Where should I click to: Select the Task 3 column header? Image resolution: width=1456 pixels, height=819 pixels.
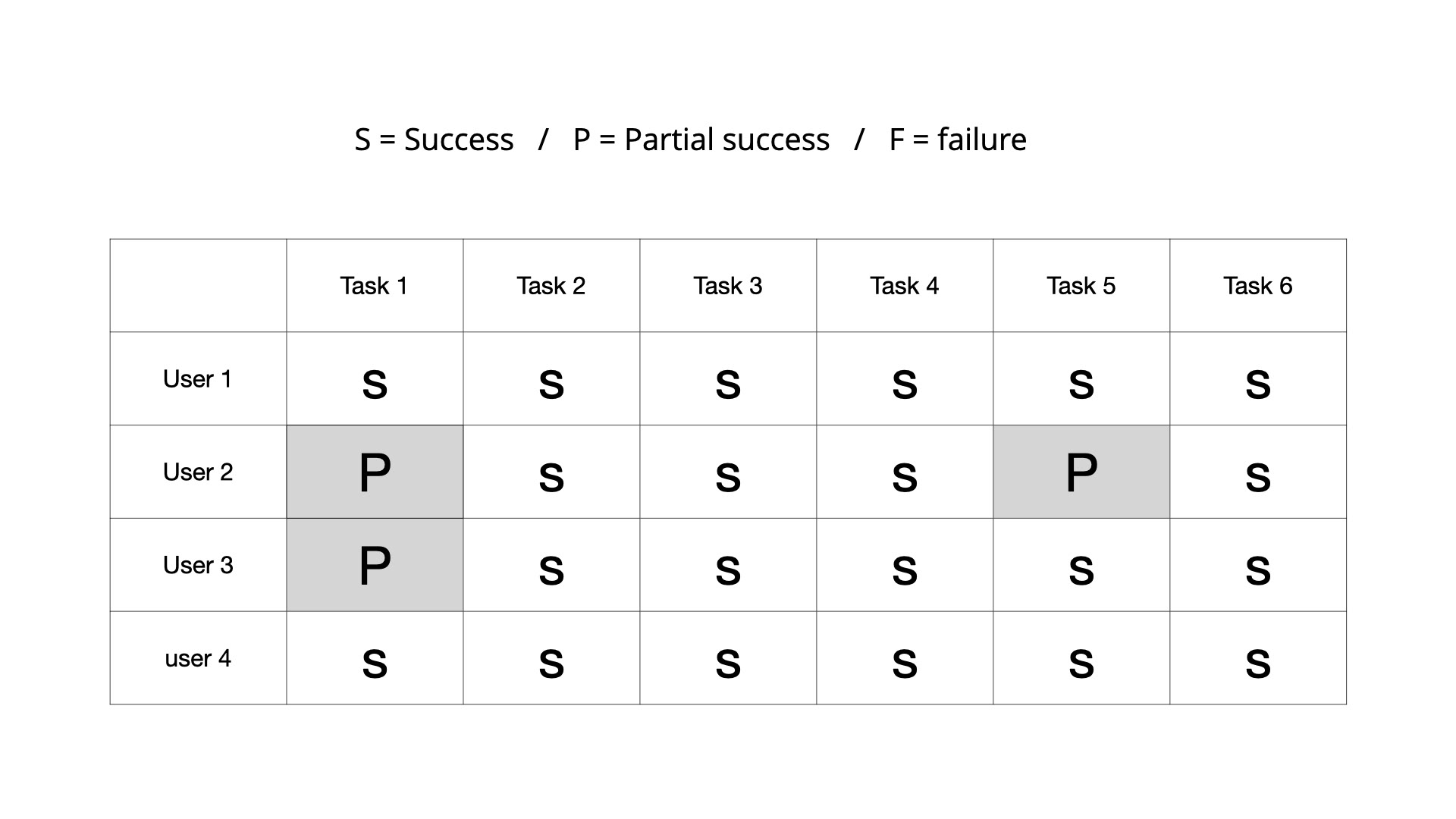pos(728,286)
